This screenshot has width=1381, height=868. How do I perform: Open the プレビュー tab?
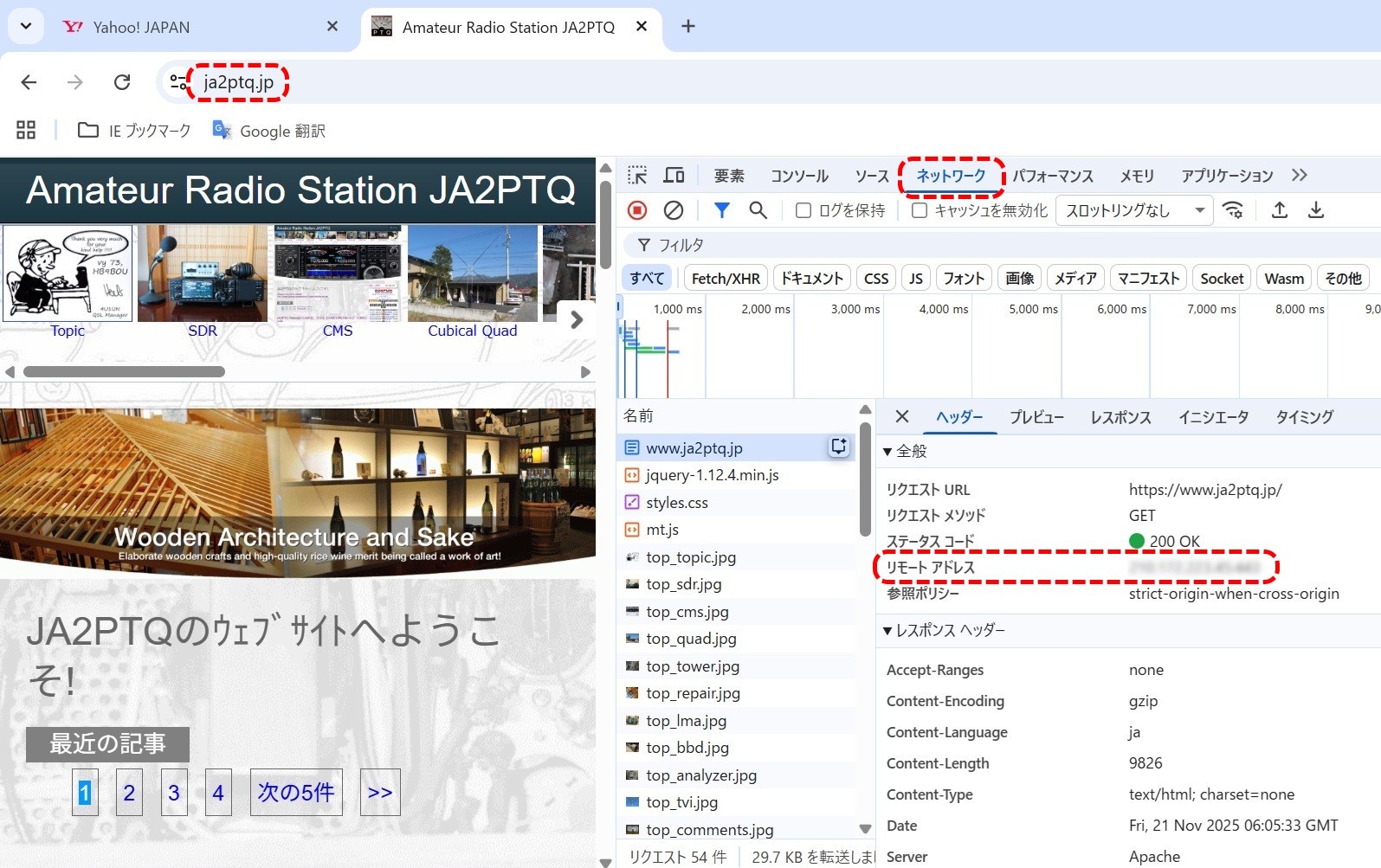[x=1036, y=417]
